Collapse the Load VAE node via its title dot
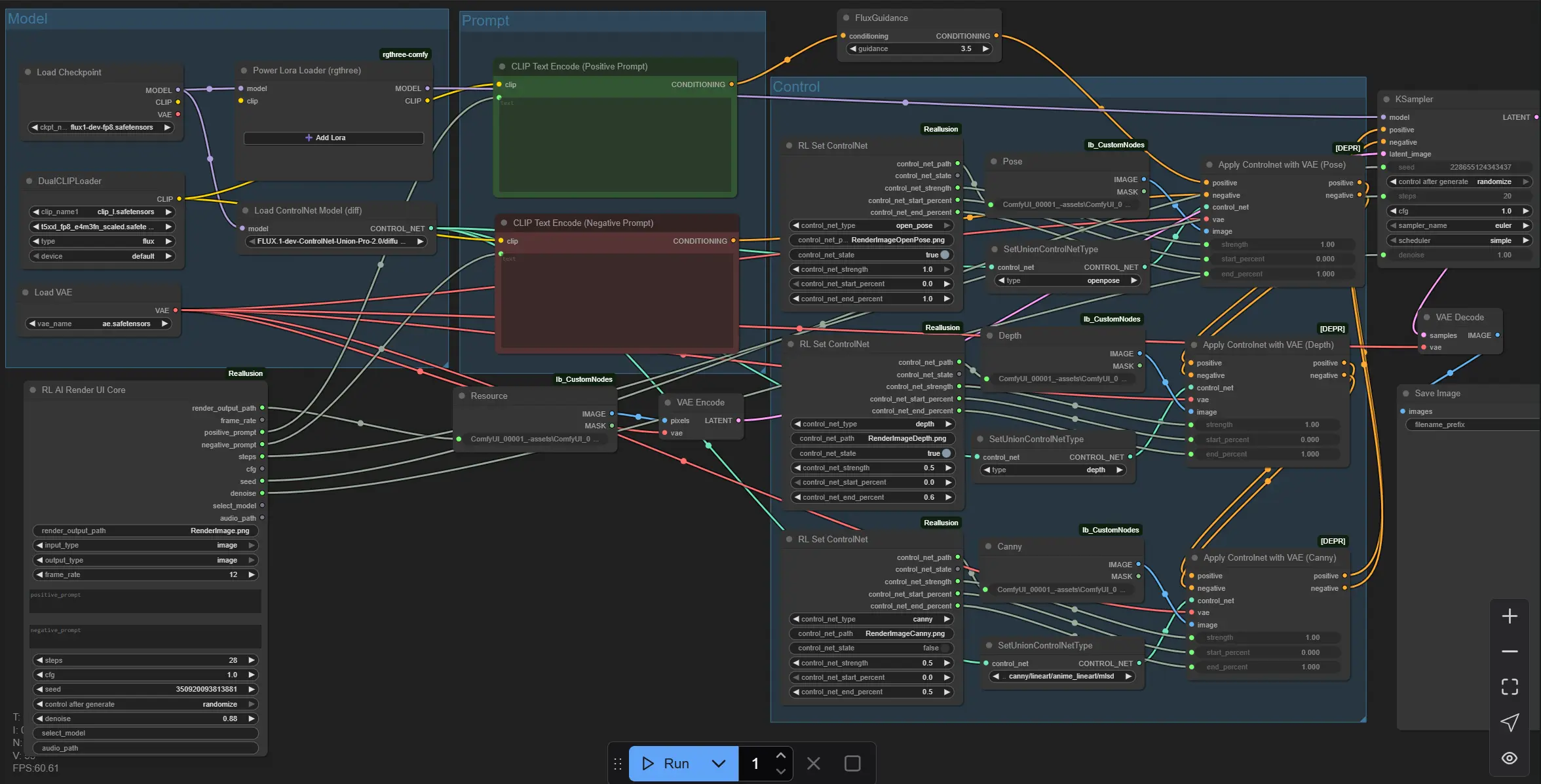 click(26, 292)
